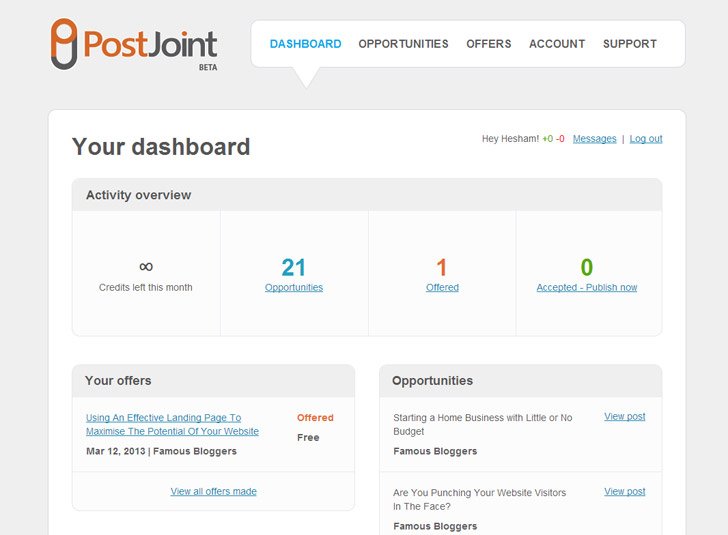This screenshot has height=535, width=728.
Task: Click the 21 Opportunities count
Action: pyautogui.click(x=293, y=268)
